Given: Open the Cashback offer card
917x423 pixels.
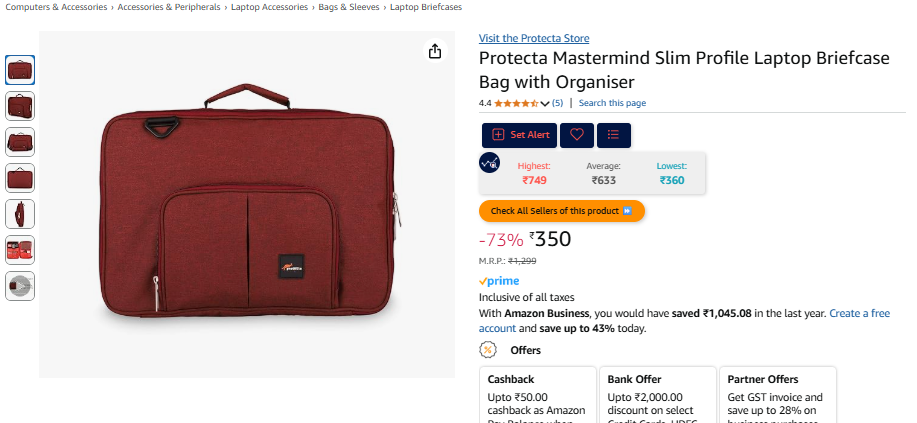Looking at the screenshot, I should [x=538, y=395].
